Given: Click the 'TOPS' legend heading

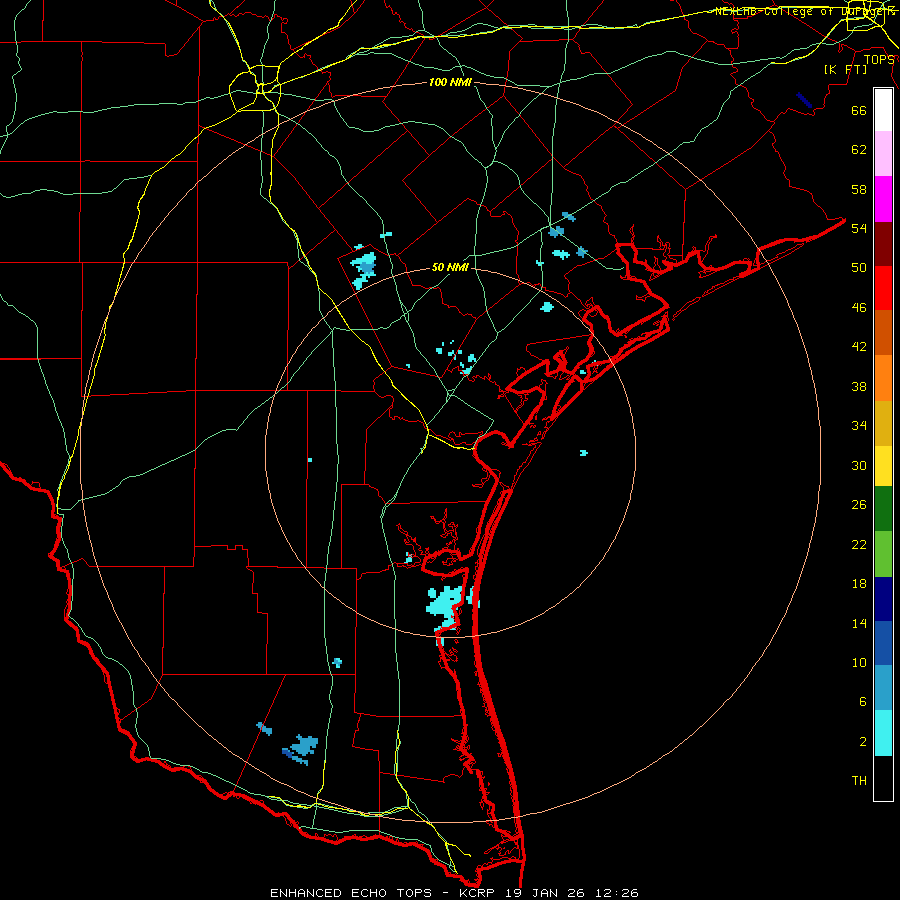Looking at the screenshot, I should (x=879, y=60).
